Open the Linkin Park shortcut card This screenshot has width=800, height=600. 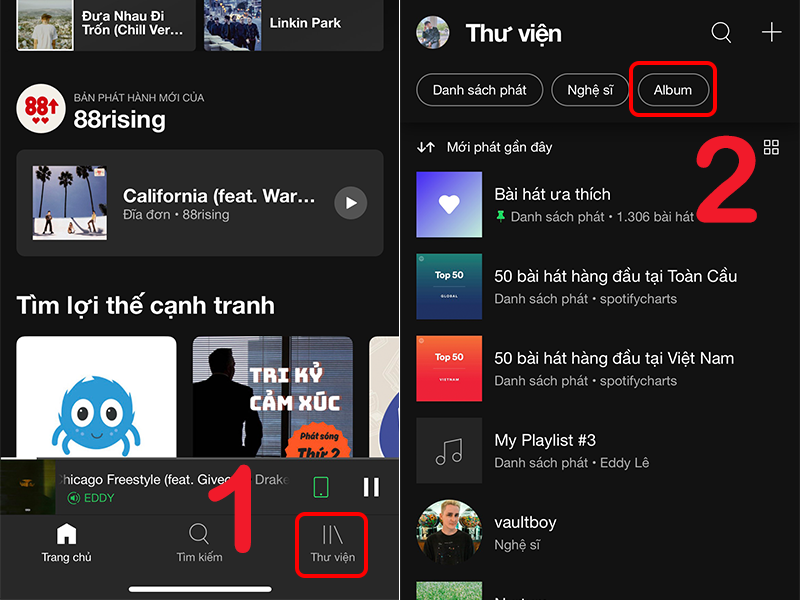click(x=293, y=24)
